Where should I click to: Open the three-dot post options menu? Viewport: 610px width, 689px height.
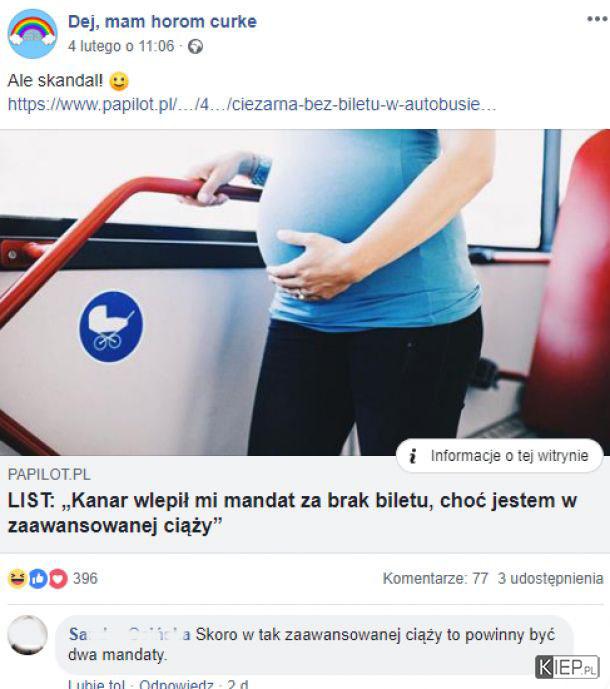click(x=597, y=19)
